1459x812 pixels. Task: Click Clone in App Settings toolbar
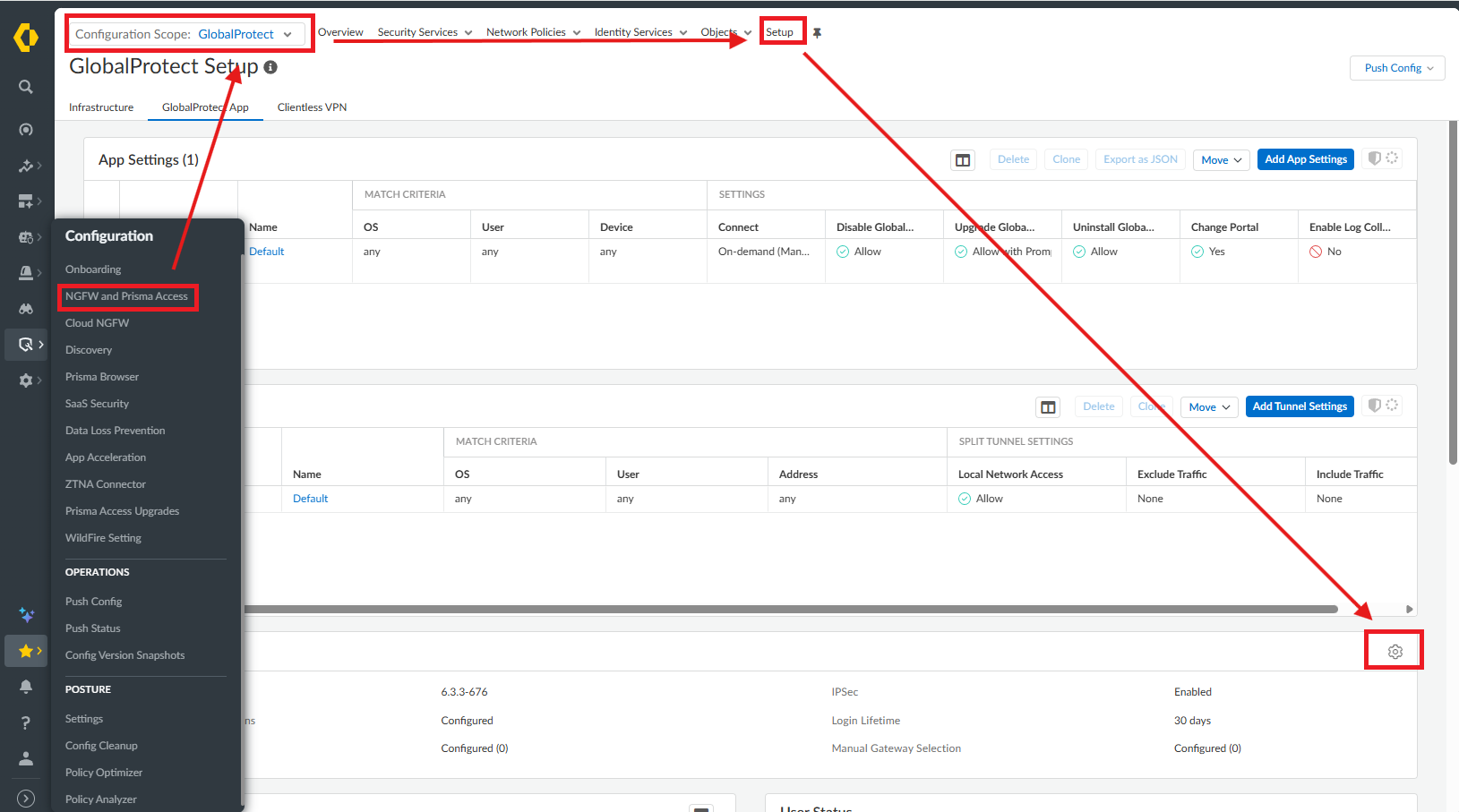click(x=1066, y=159)
